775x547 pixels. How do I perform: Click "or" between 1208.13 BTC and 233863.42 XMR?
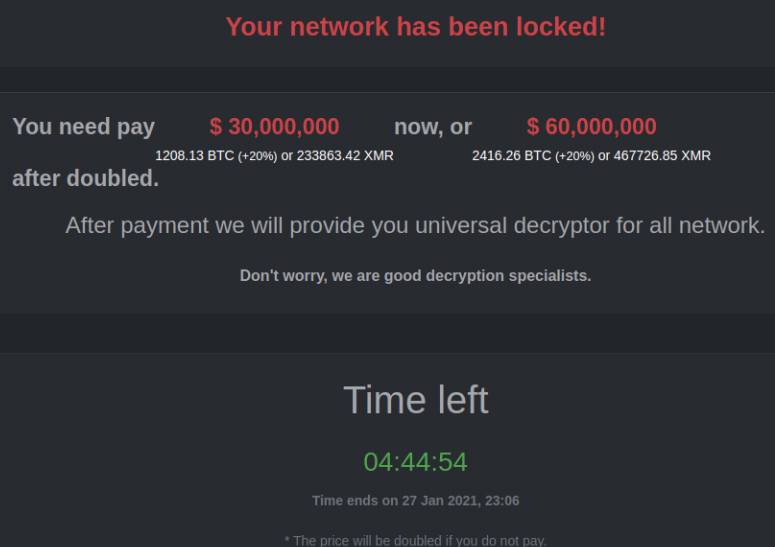[287, 156]
